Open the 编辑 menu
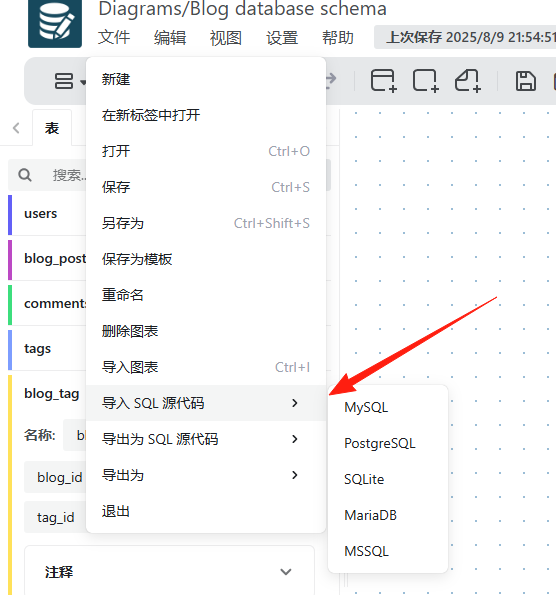 [170, 38]
